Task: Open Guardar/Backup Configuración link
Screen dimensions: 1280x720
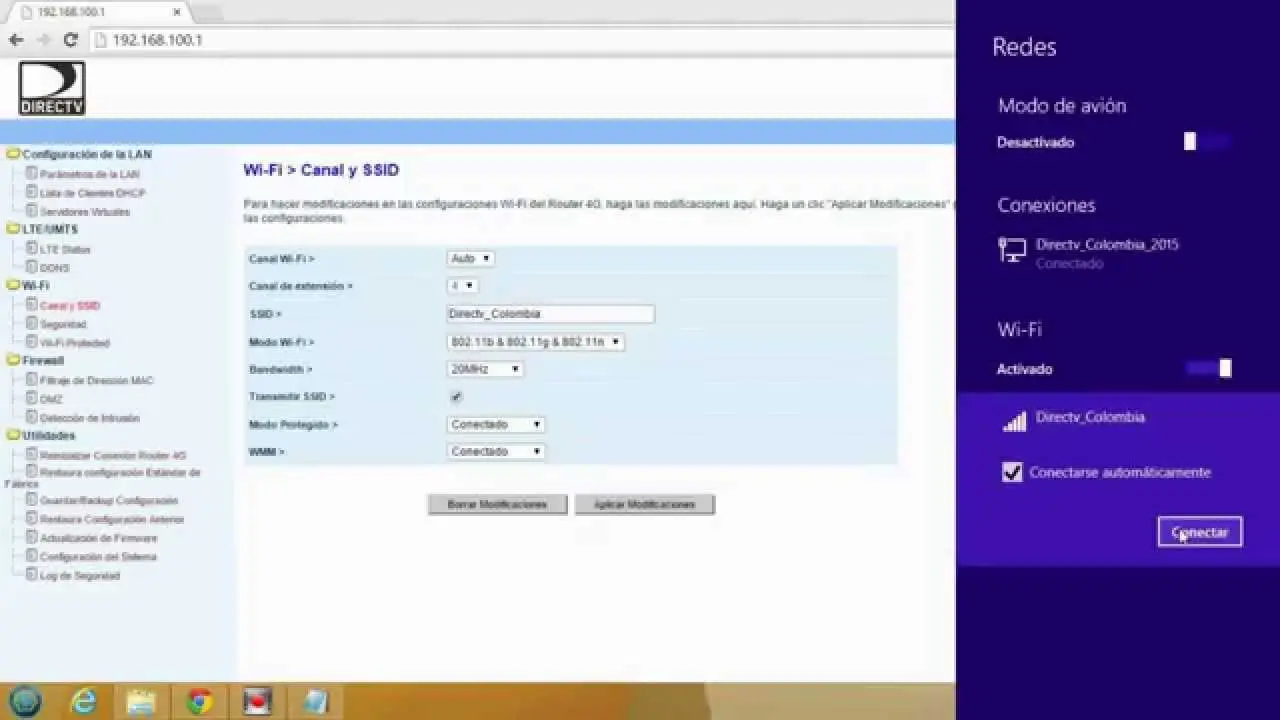Action: pos(109,500)
